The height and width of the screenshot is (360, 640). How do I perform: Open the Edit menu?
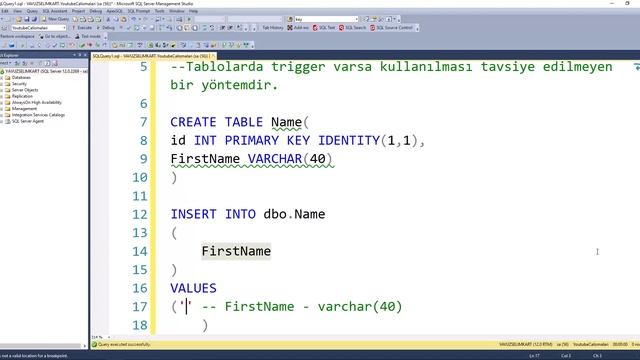[x=5, y=11]
